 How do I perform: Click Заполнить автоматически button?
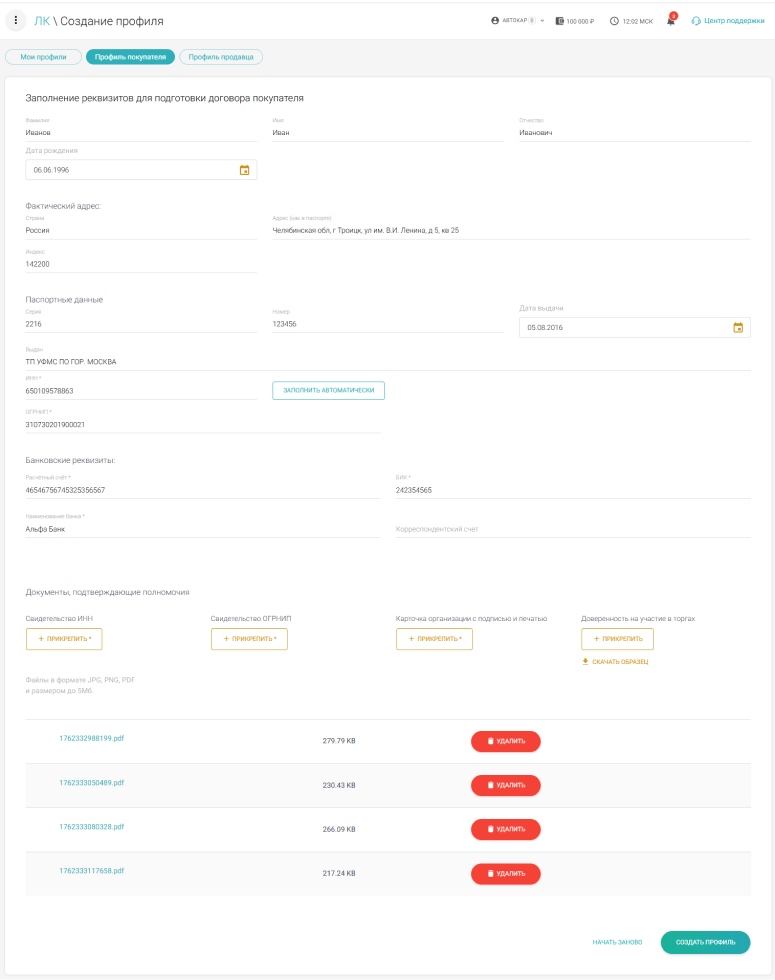coord(328,390)
